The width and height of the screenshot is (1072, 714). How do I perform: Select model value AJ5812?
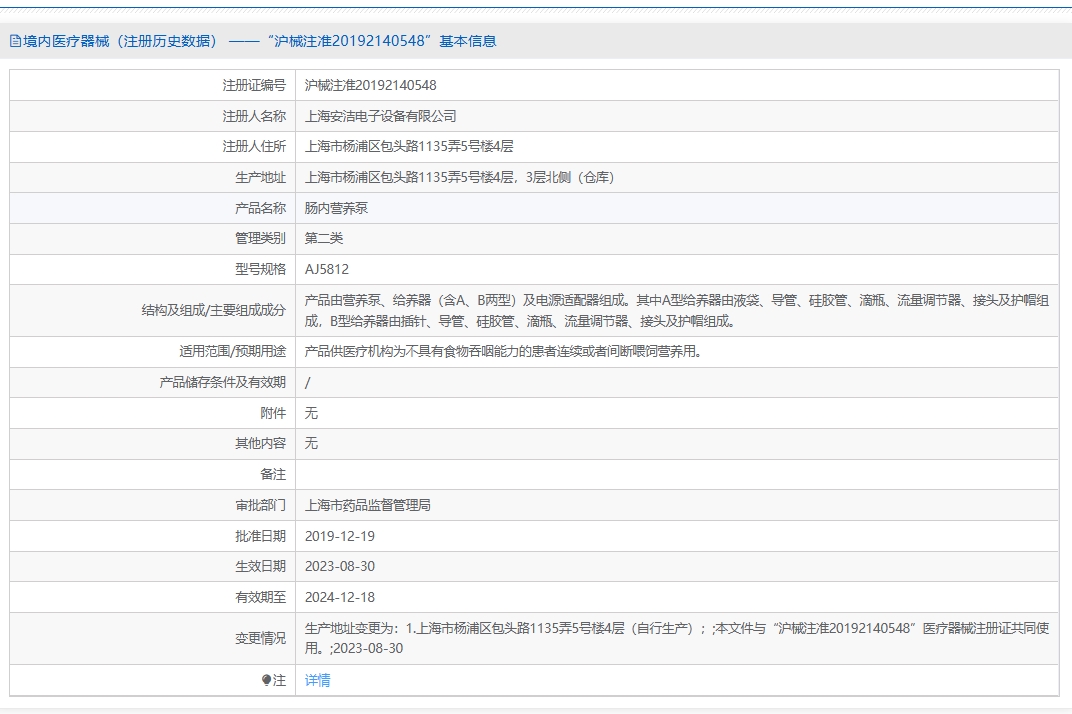(327, 269)
